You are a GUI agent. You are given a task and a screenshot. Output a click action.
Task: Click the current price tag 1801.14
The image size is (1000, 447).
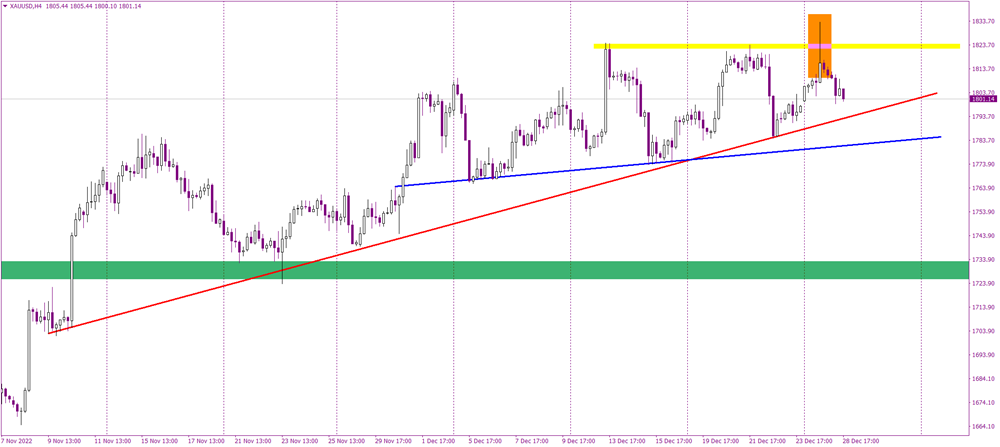[983, 99]
